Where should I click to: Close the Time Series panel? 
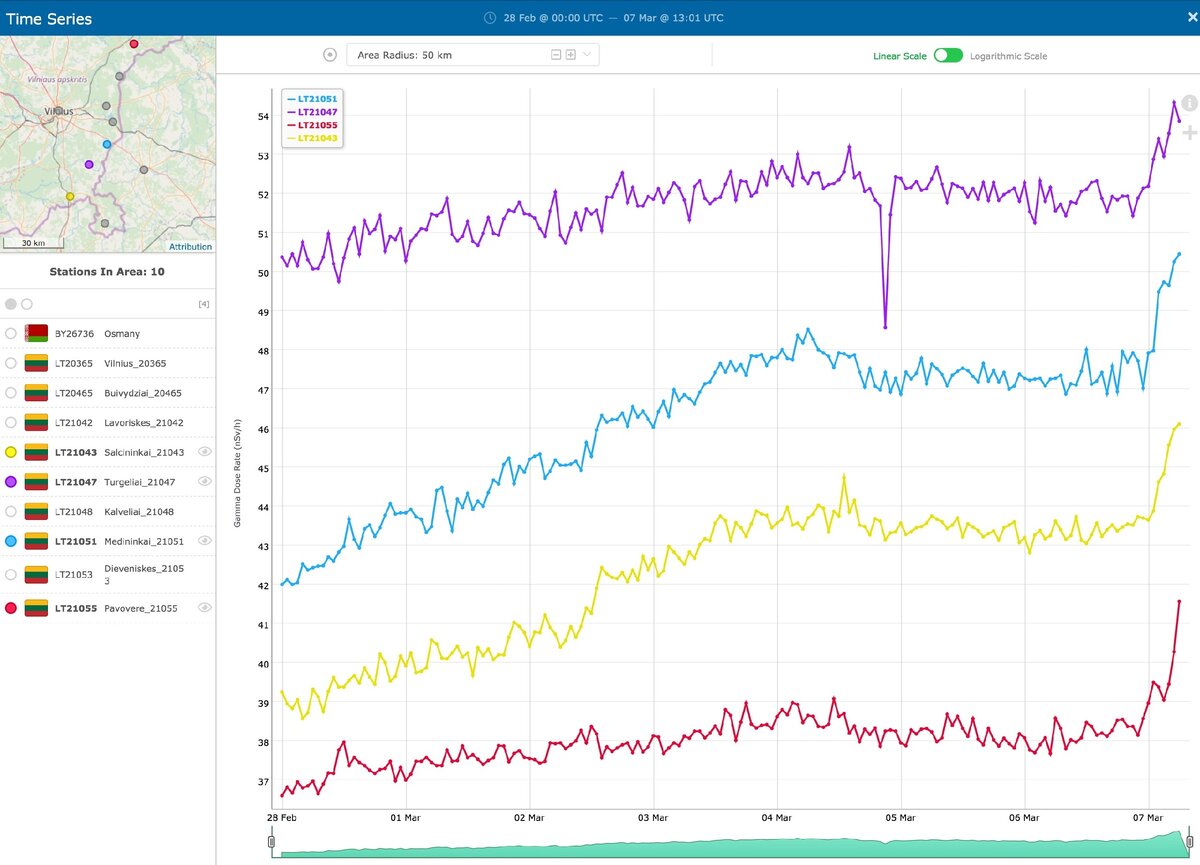point(1186,17)
